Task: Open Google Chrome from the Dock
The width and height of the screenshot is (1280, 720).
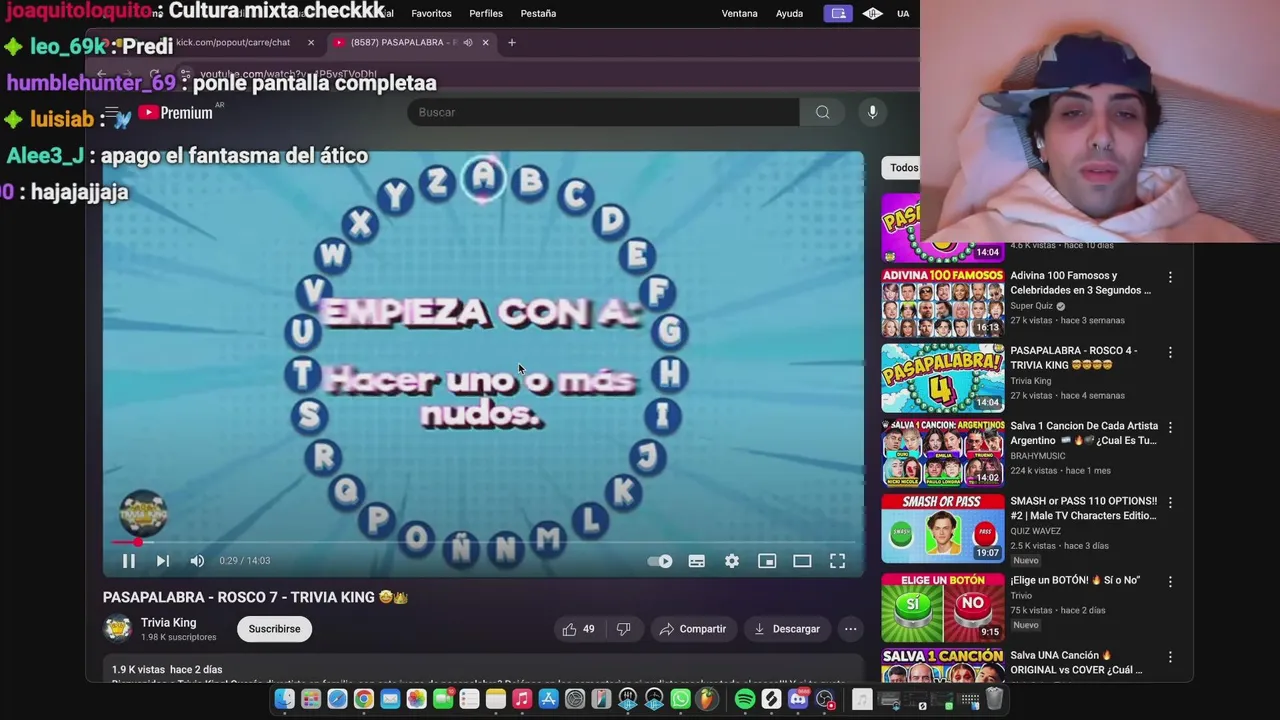Action: pyautogui.click(x=364, y=699)
